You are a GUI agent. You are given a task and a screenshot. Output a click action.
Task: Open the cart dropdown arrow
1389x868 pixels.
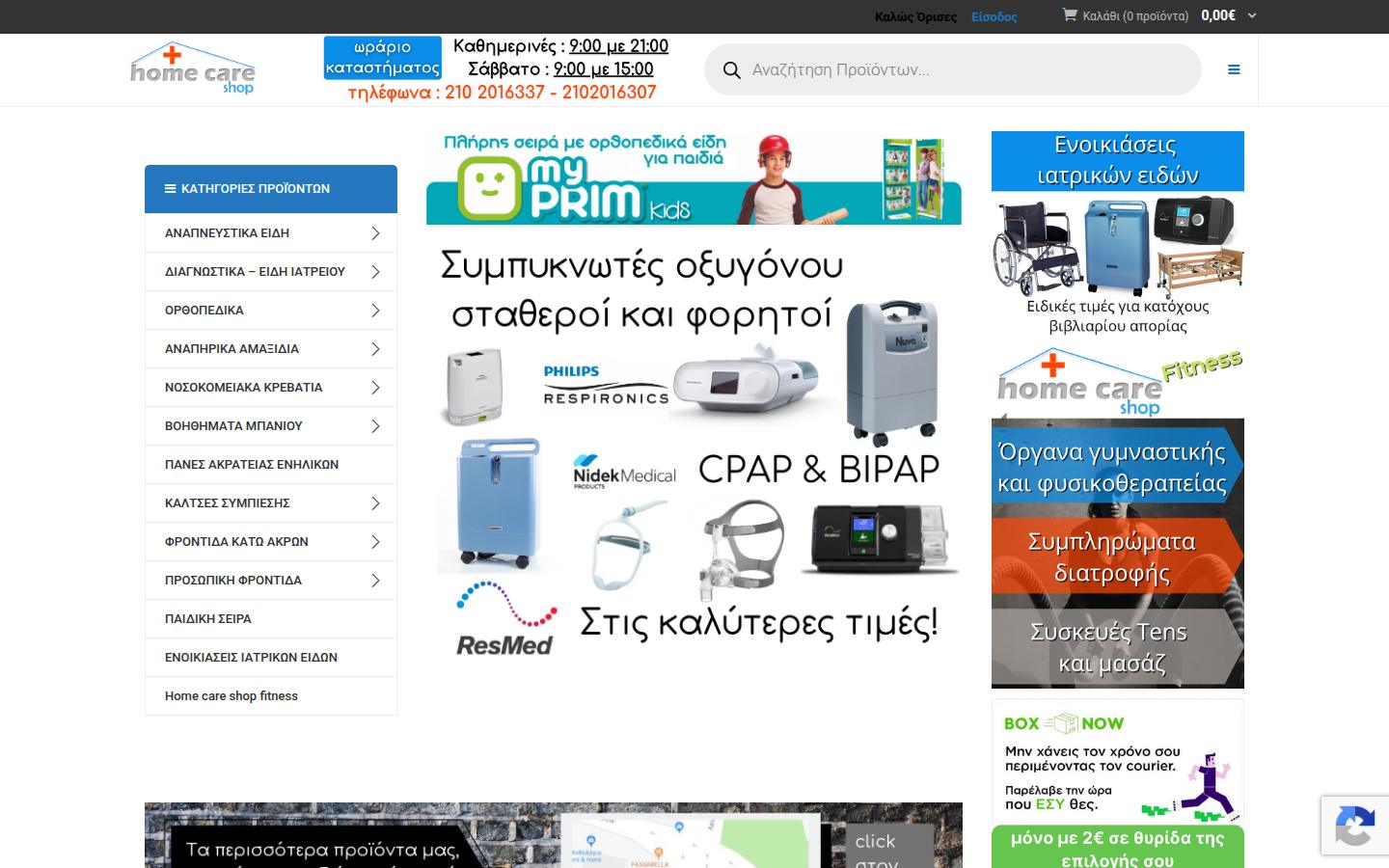click(1252, 15)
